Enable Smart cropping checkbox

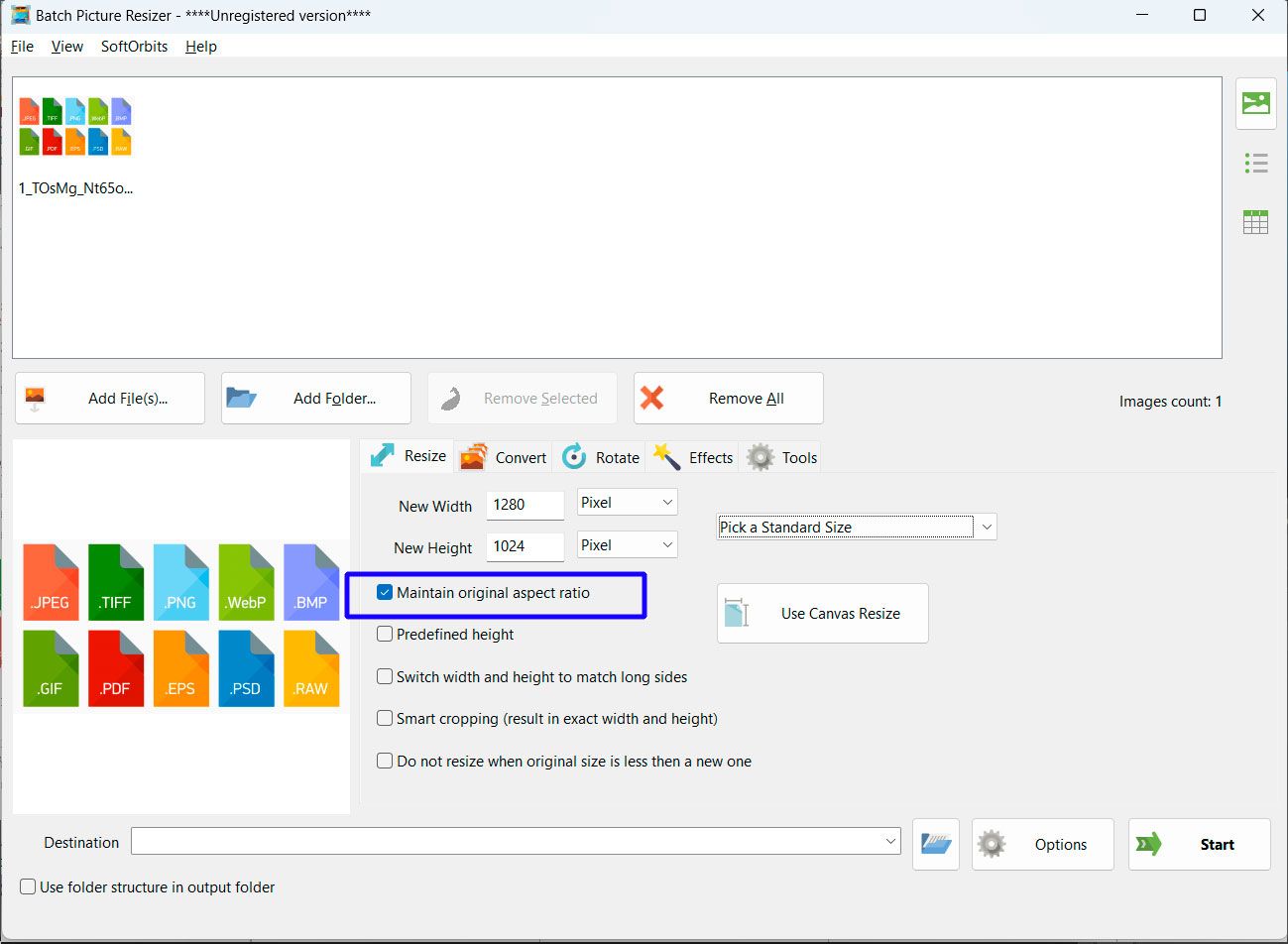tap(385, 719)
